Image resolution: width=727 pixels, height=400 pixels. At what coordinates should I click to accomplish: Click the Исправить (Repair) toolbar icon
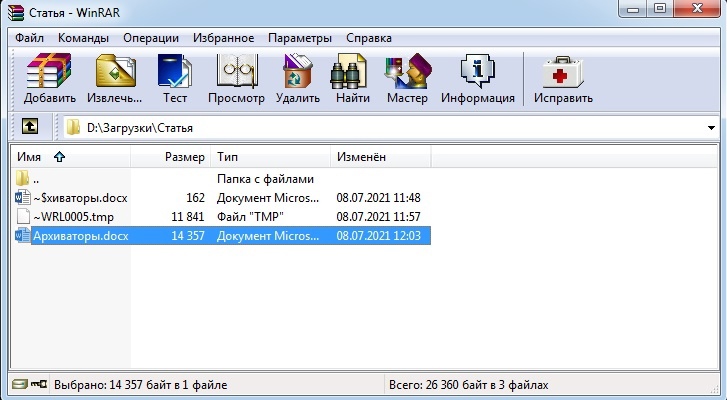click(x=563, y=79)
